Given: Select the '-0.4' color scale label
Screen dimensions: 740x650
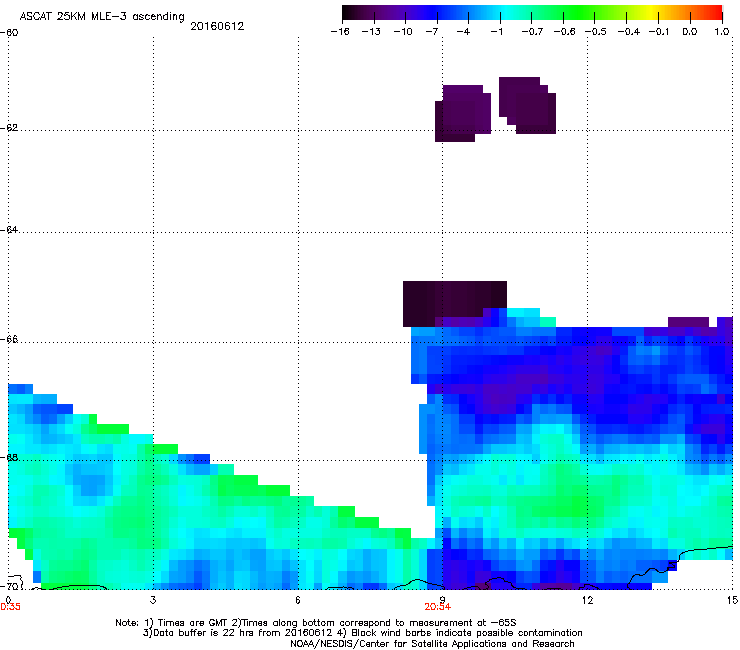Looking at the screenshot, I should coord(629,32).
